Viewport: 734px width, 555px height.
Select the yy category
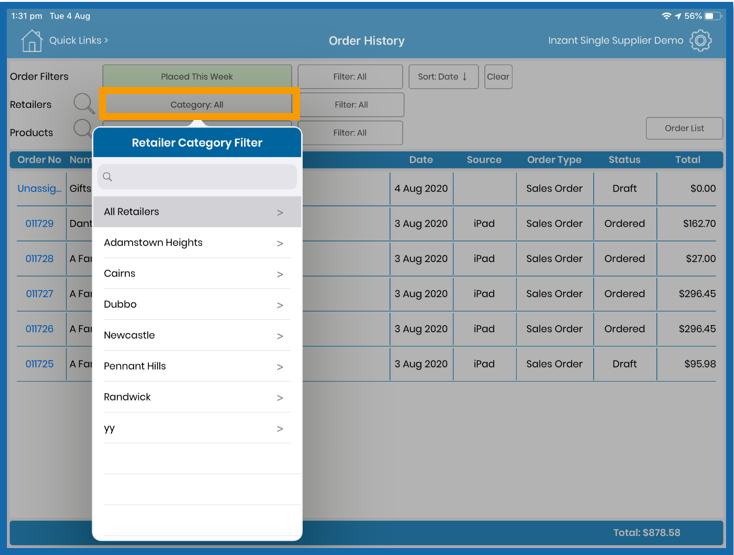tap(197, 428)
